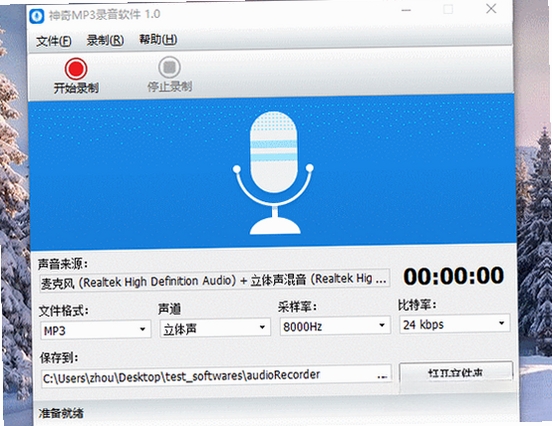552x426 pixels.
Task: Click the 开始录制 label
Action: tap(76, 88)
